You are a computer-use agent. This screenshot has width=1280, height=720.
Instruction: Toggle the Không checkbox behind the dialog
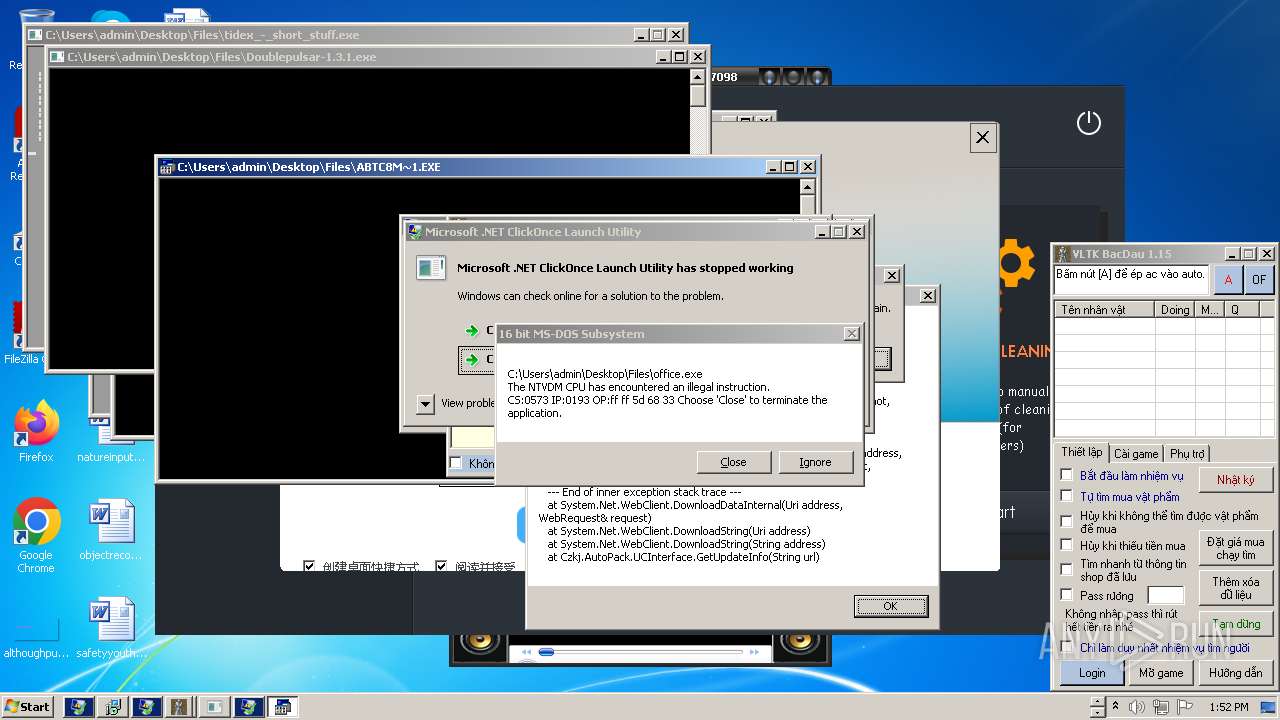click(x=456, y=463)
